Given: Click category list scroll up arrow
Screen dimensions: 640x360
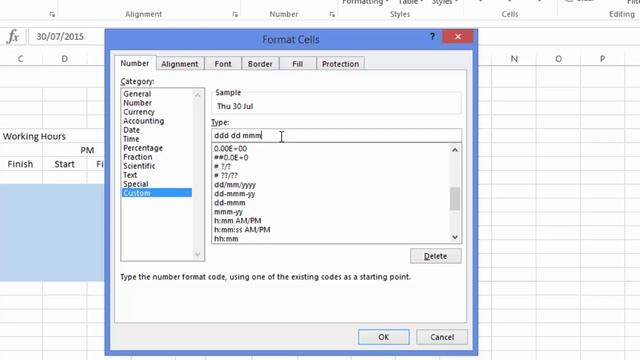Looking at the screenshot, I should click(198, 95).
